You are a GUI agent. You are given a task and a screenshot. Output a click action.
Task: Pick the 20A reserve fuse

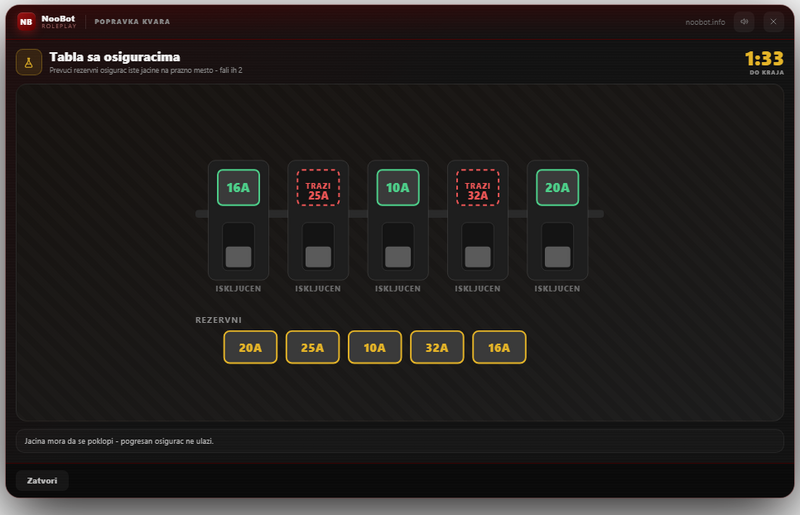click(x=250, y=348)
